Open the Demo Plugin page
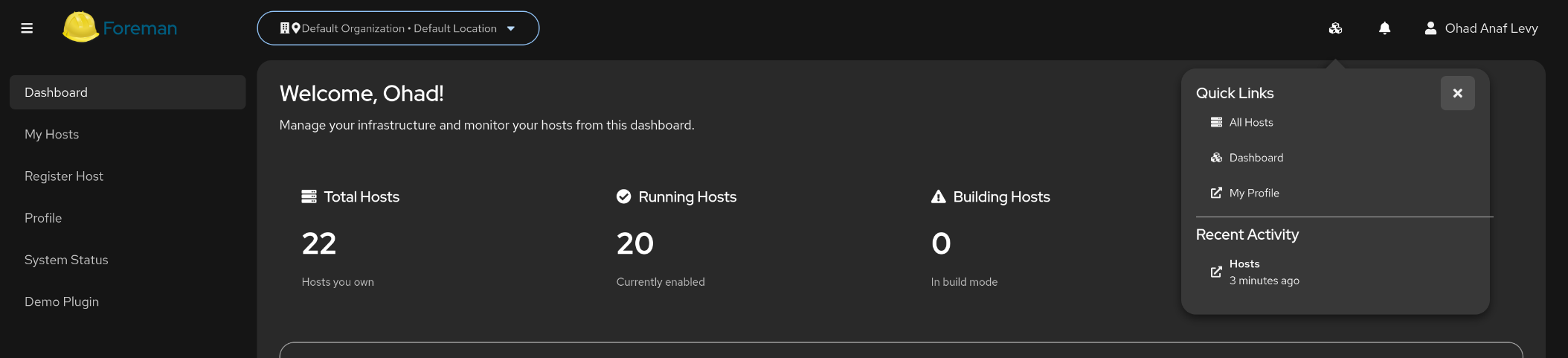 [x=62, y=301]
